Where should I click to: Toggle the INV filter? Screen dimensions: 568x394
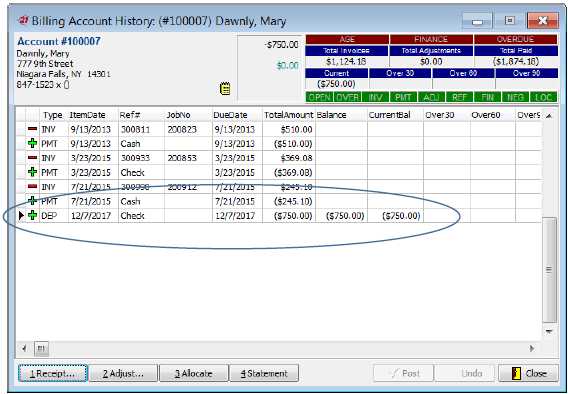point(375,97)
